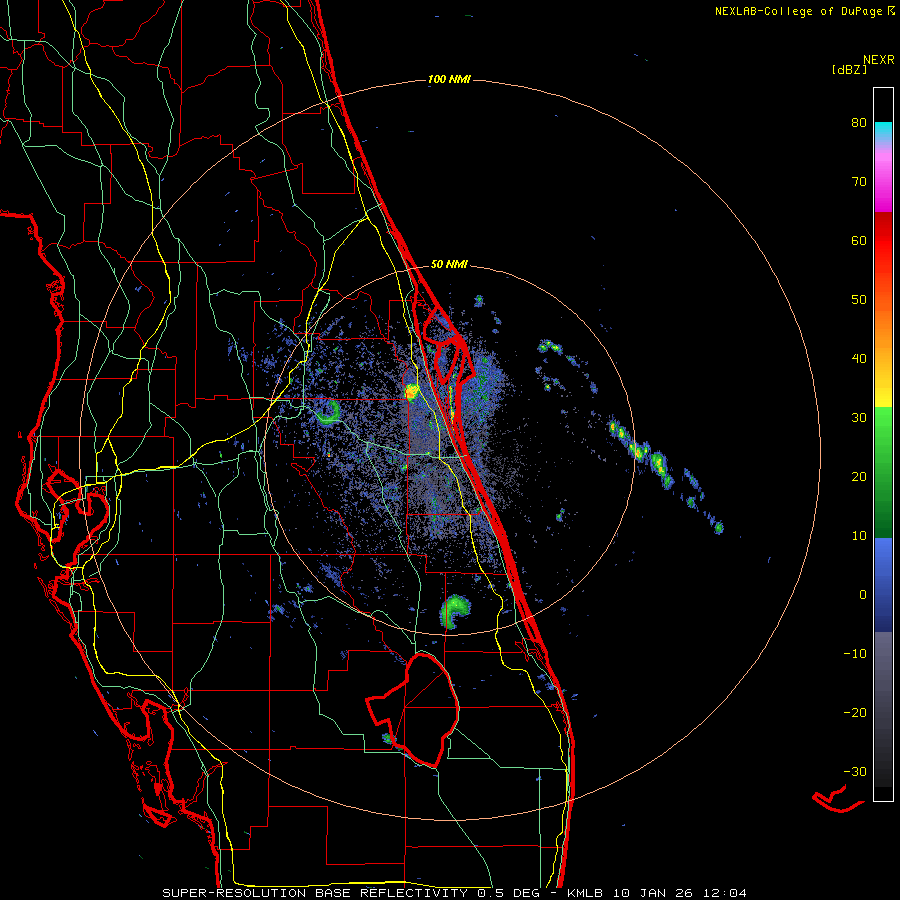This screenshot has width=900, height=900.
Task: Click the -20 value on the dBZ scale
Action: pos(855,713)
